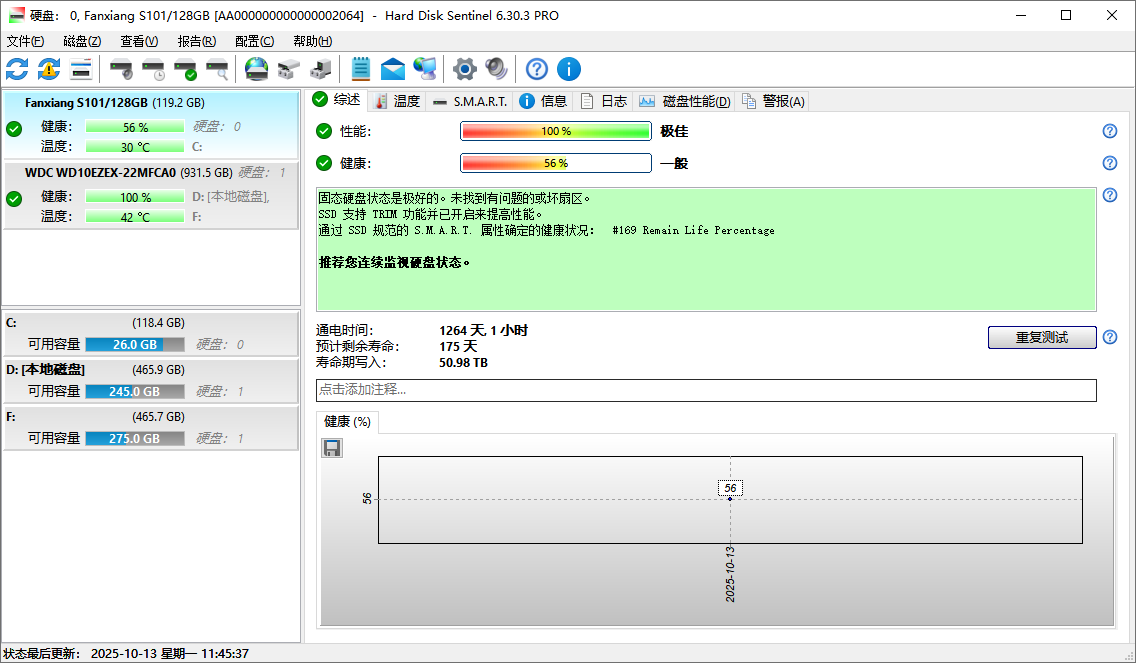Click the drive with binoculars toolbar icon

[x=288, y=70]
